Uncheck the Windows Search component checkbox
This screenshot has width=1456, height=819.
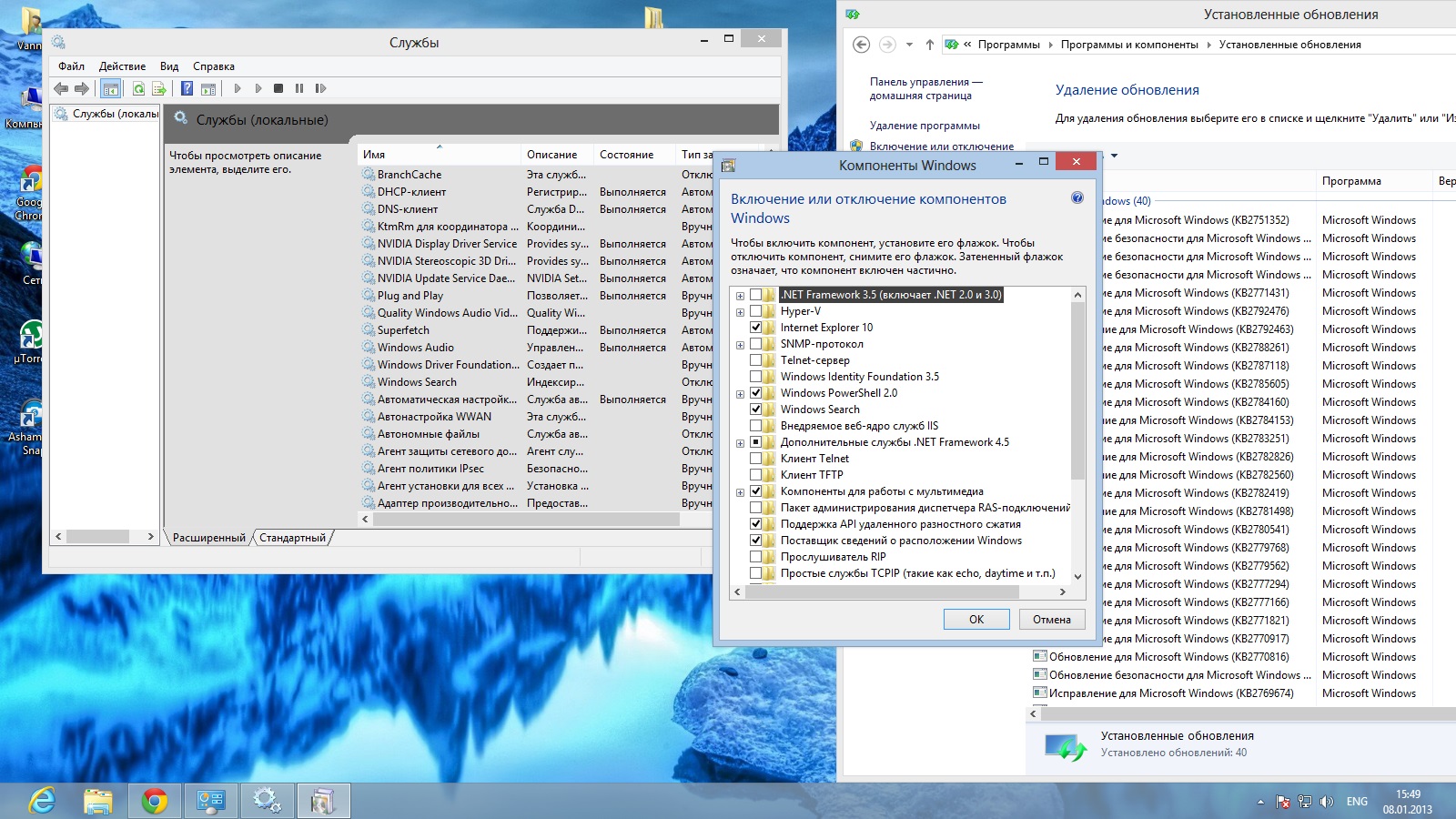click(x=755, y=409)
